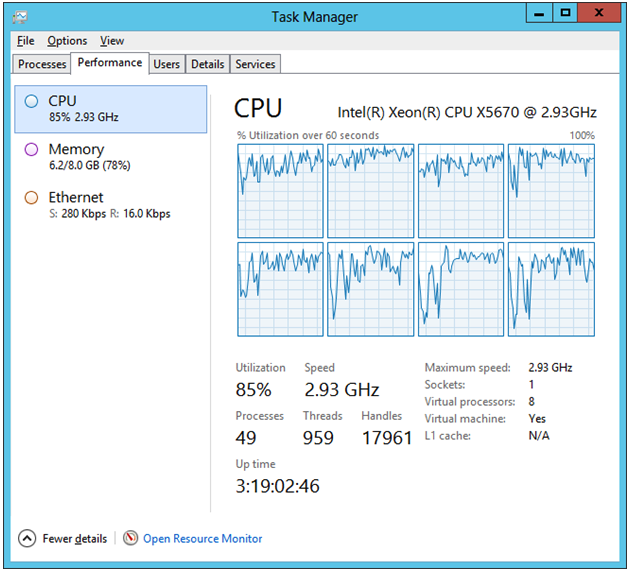Click the second CPU graph in top row
The image size is (631, 571).
[370, 191]
